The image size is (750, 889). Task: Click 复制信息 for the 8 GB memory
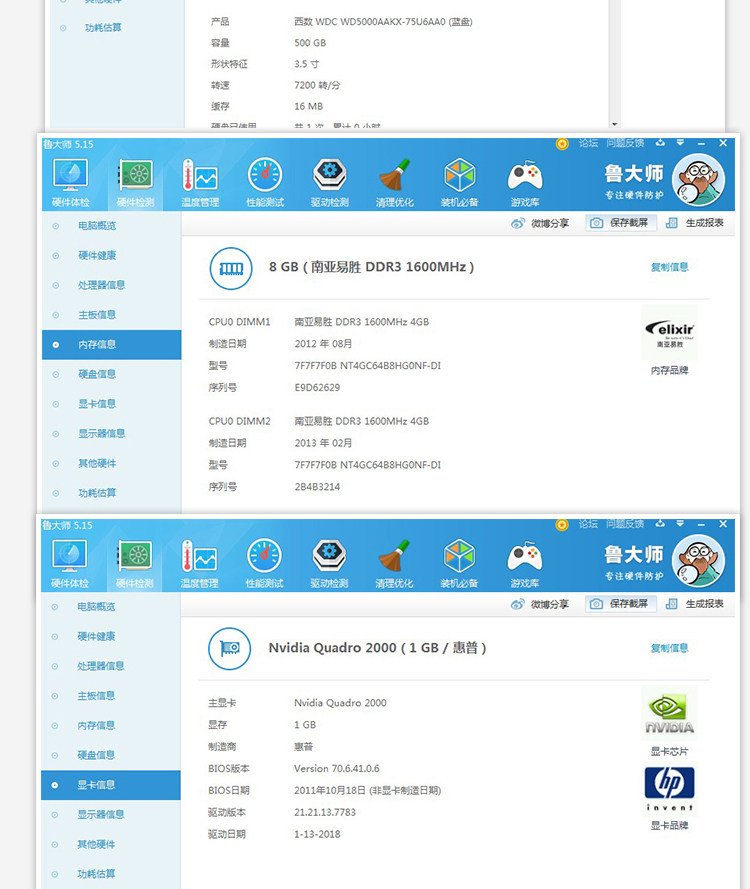[x=670, y=267]
